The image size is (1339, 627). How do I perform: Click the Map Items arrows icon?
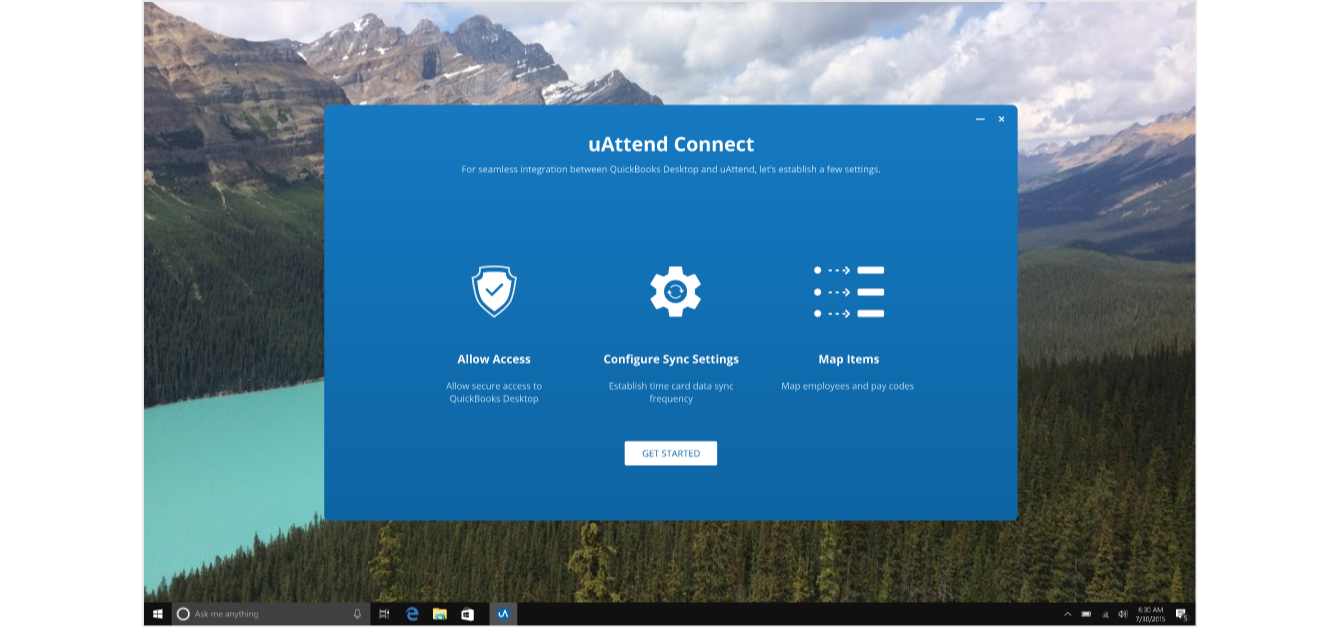pyautogui.click(x=849, y=292)
